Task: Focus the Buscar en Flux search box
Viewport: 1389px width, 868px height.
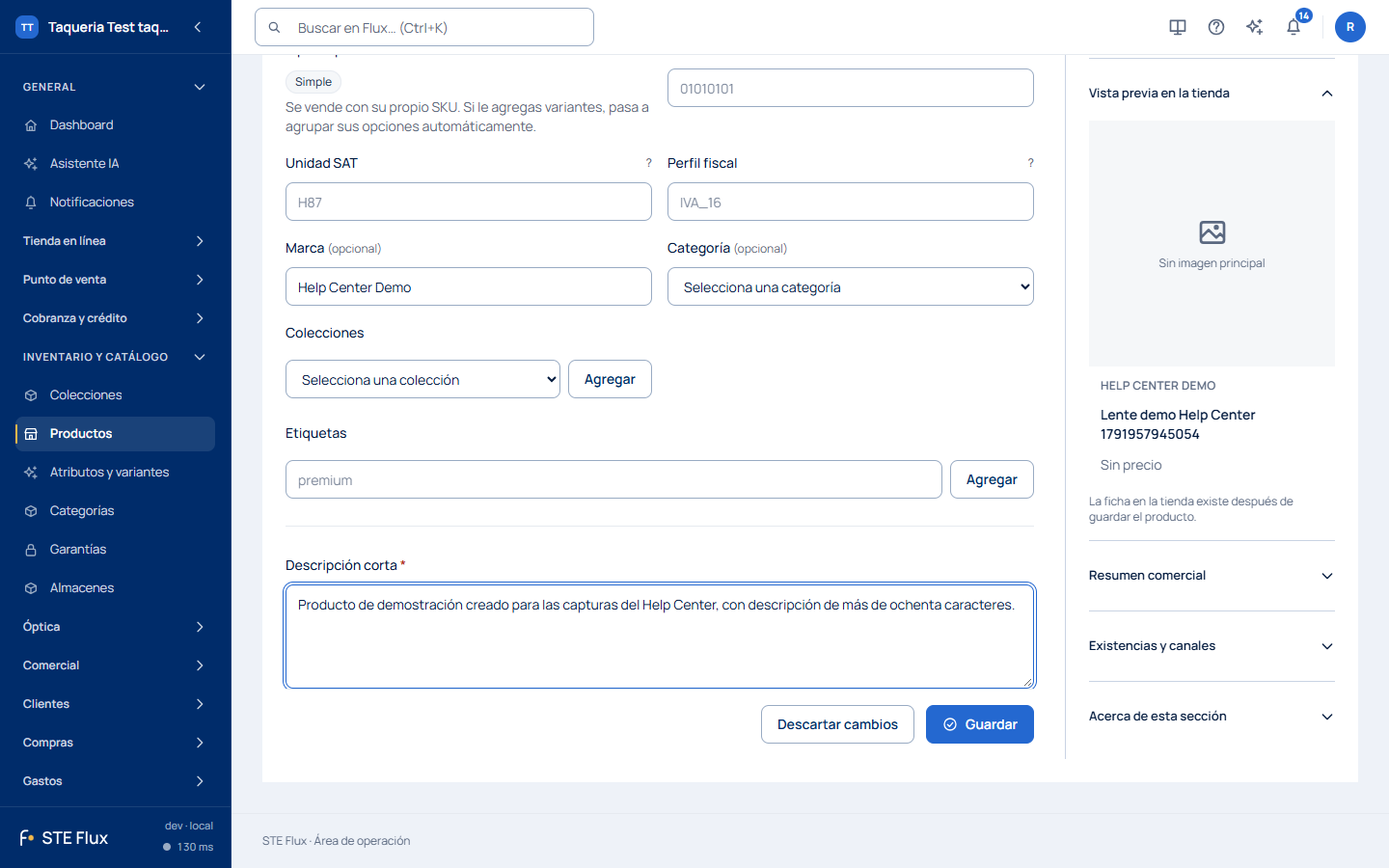Action: (x=424, y=27)
